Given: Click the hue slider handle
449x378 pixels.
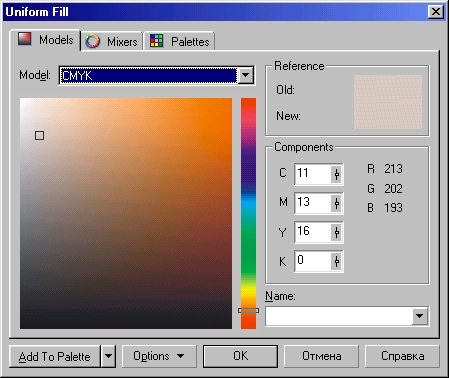Looking at the screenshot, I should click(x=248, y=310).
